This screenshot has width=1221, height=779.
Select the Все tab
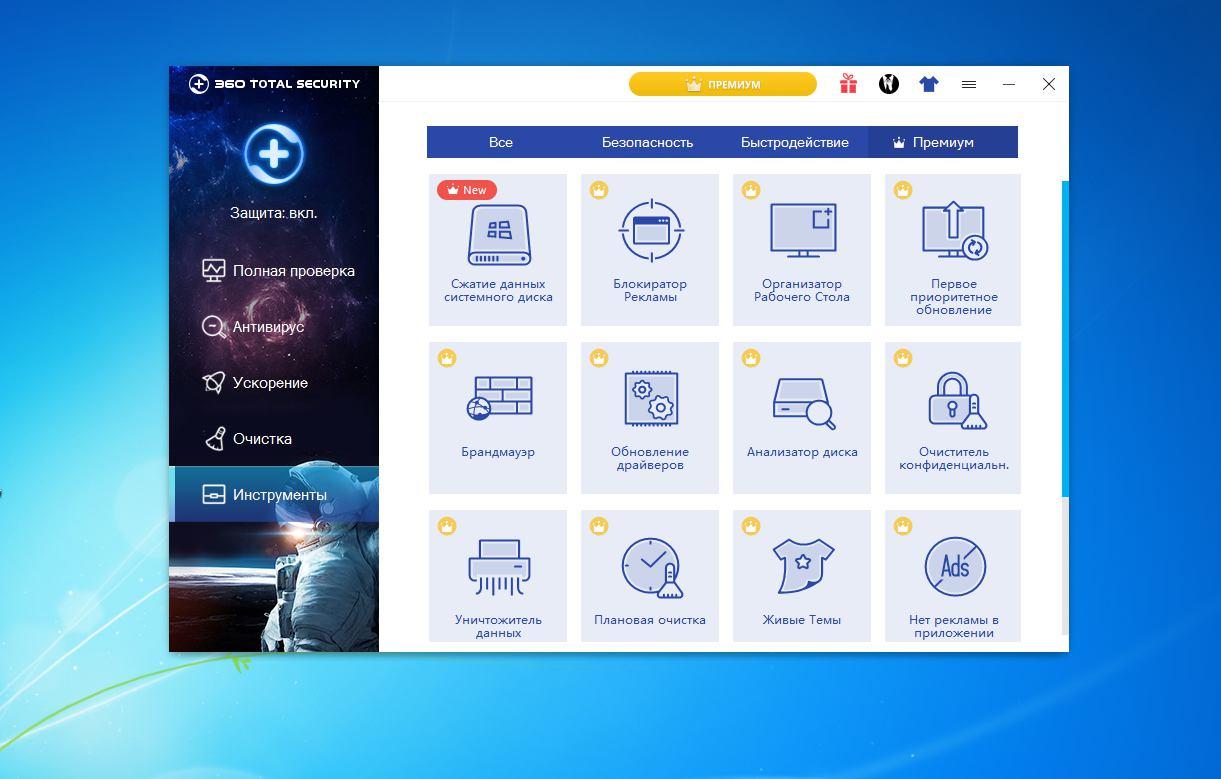(x=501, y=142)
